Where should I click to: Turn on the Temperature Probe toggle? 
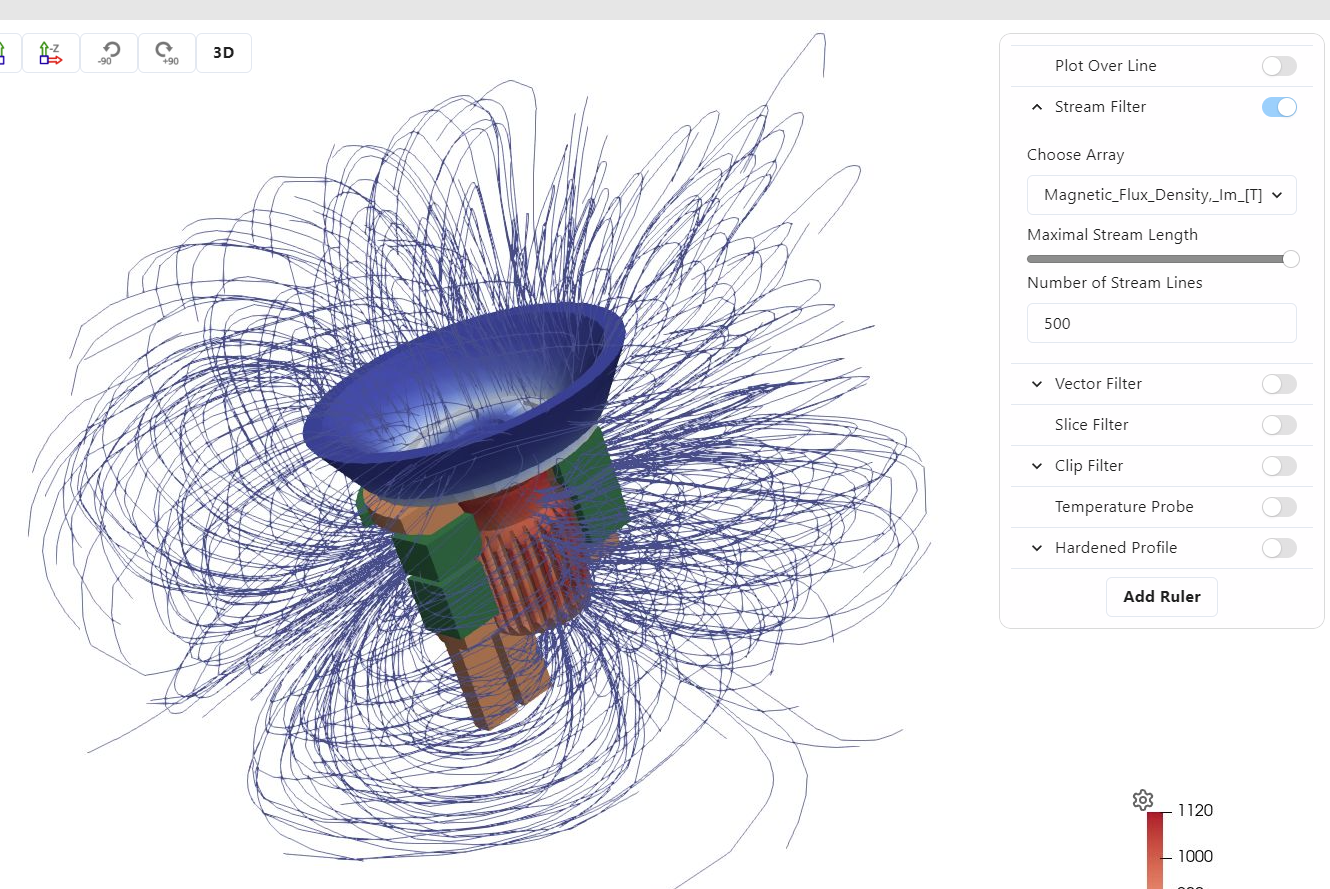click(x=1278, y=507)
